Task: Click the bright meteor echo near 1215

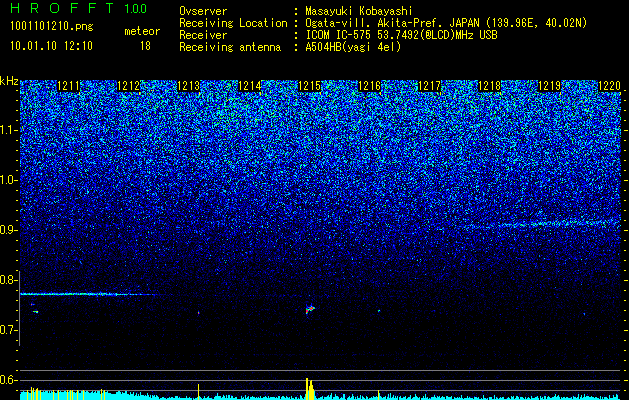Action: [x=310, y=309]
